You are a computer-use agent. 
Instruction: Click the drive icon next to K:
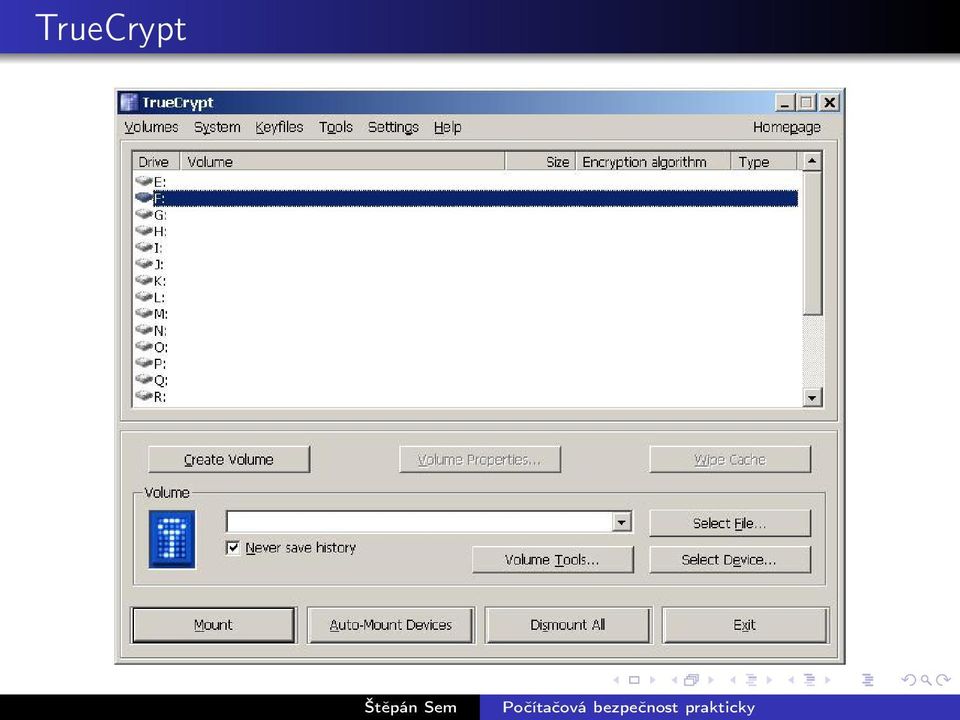tap(144, 280)
